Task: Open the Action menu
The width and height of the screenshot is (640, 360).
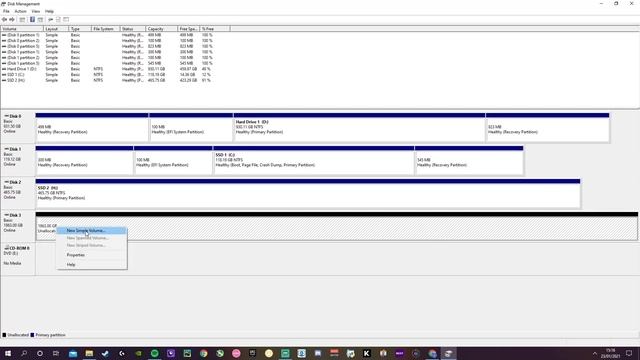Action: click(20, 11)
